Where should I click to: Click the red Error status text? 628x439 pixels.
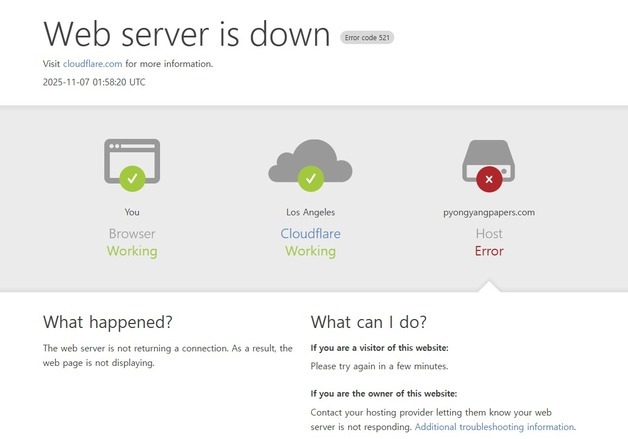[489, 251]
